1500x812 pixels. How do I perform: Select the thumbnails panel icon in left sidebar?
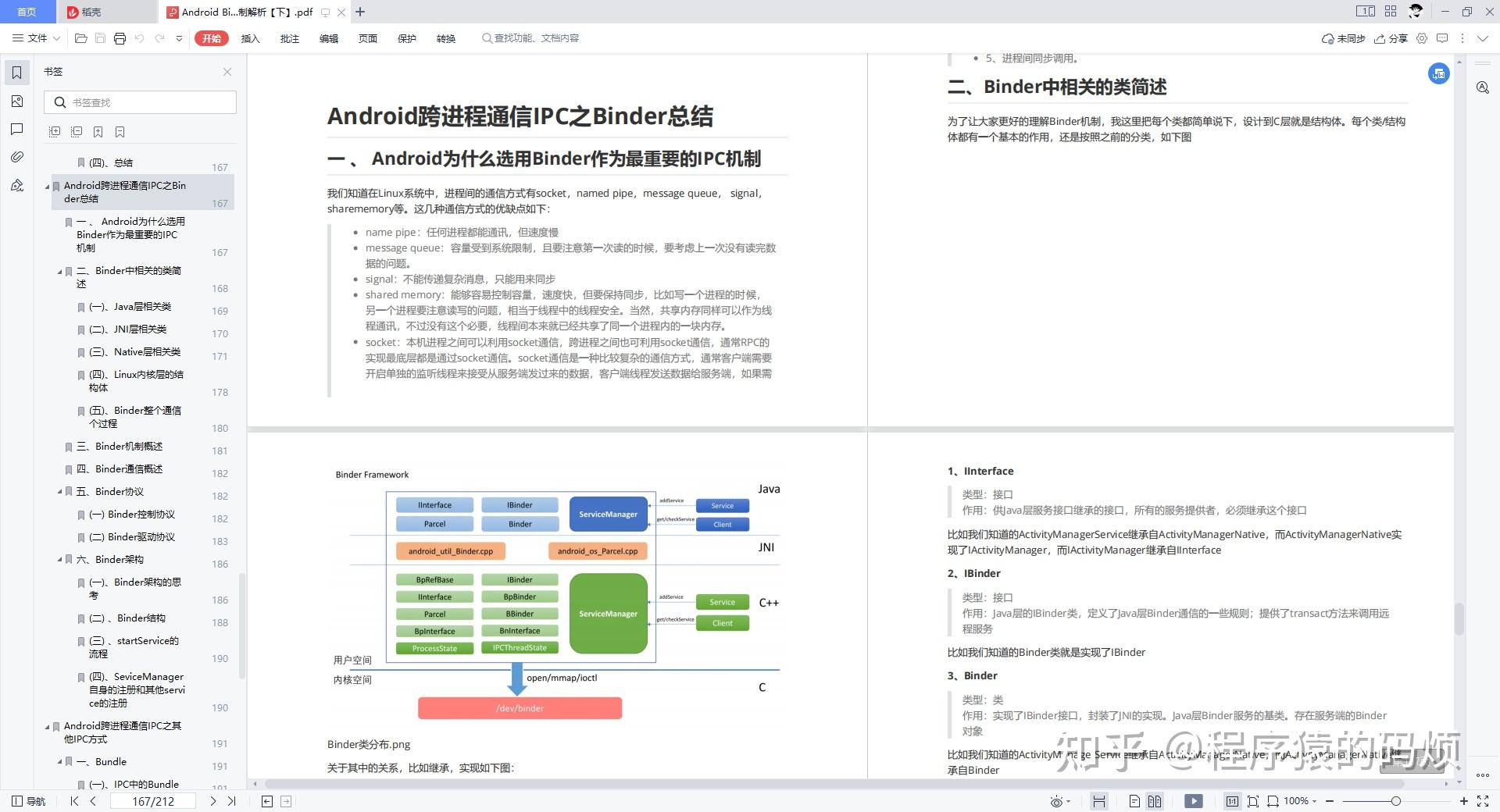point(16,101)
